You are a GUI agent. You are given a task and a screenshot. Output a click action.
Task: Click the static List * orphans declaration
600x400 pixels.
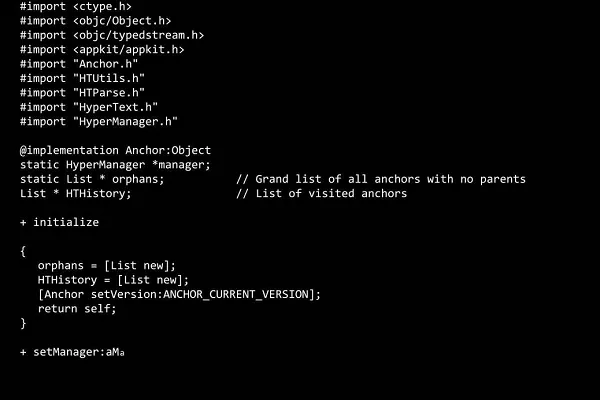92,179
